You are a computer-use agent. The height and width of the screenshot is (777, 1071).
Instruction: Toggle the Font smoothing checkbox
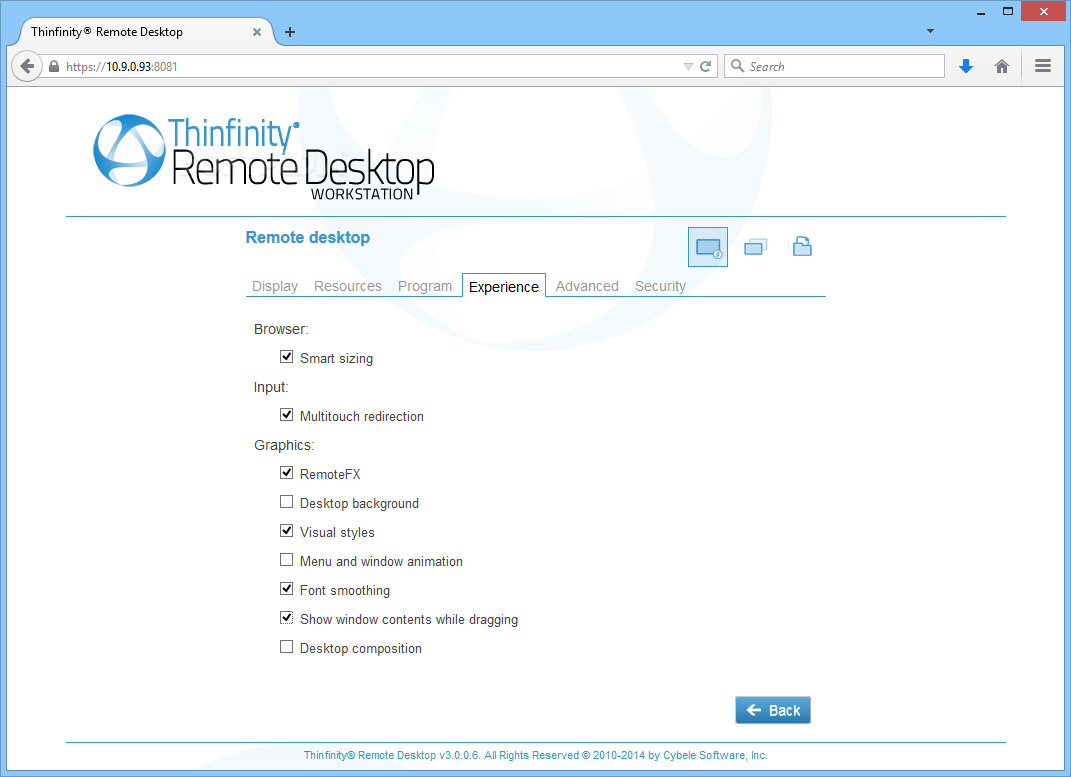(286, 589)
